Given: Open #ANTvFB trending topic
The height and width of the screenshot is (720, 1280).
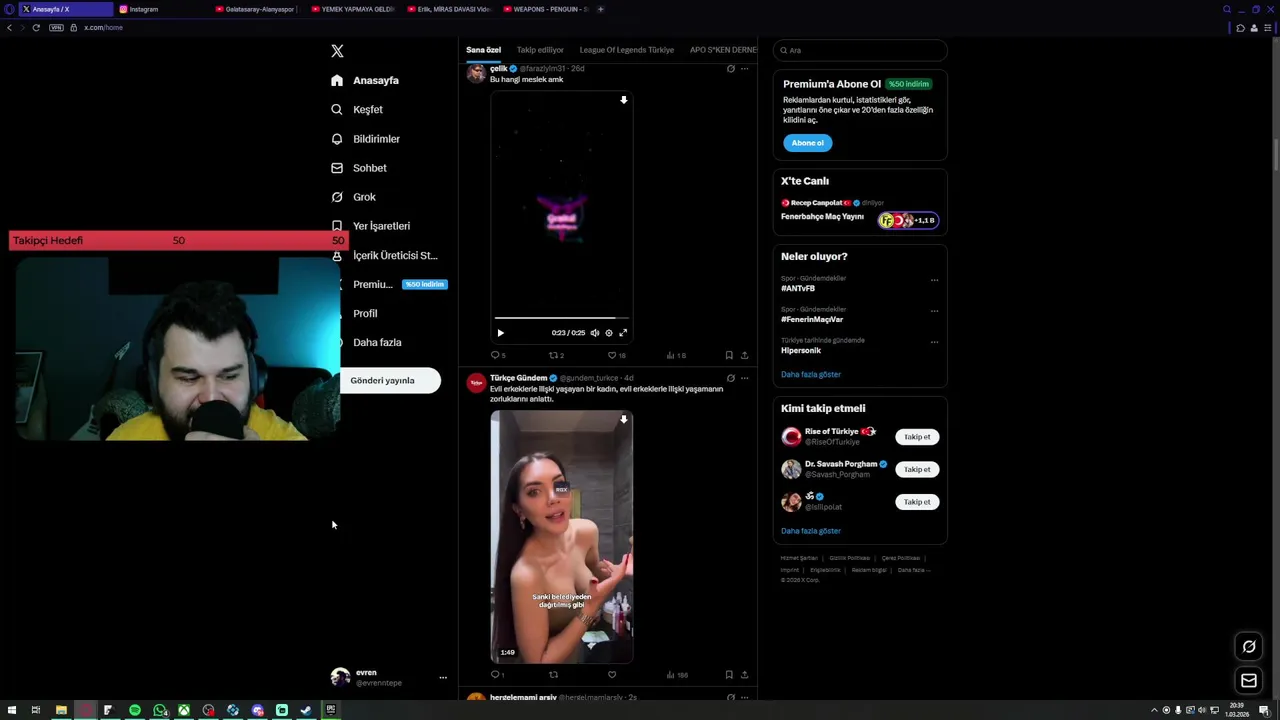Looking at the screenshot, I should [798, 289].
